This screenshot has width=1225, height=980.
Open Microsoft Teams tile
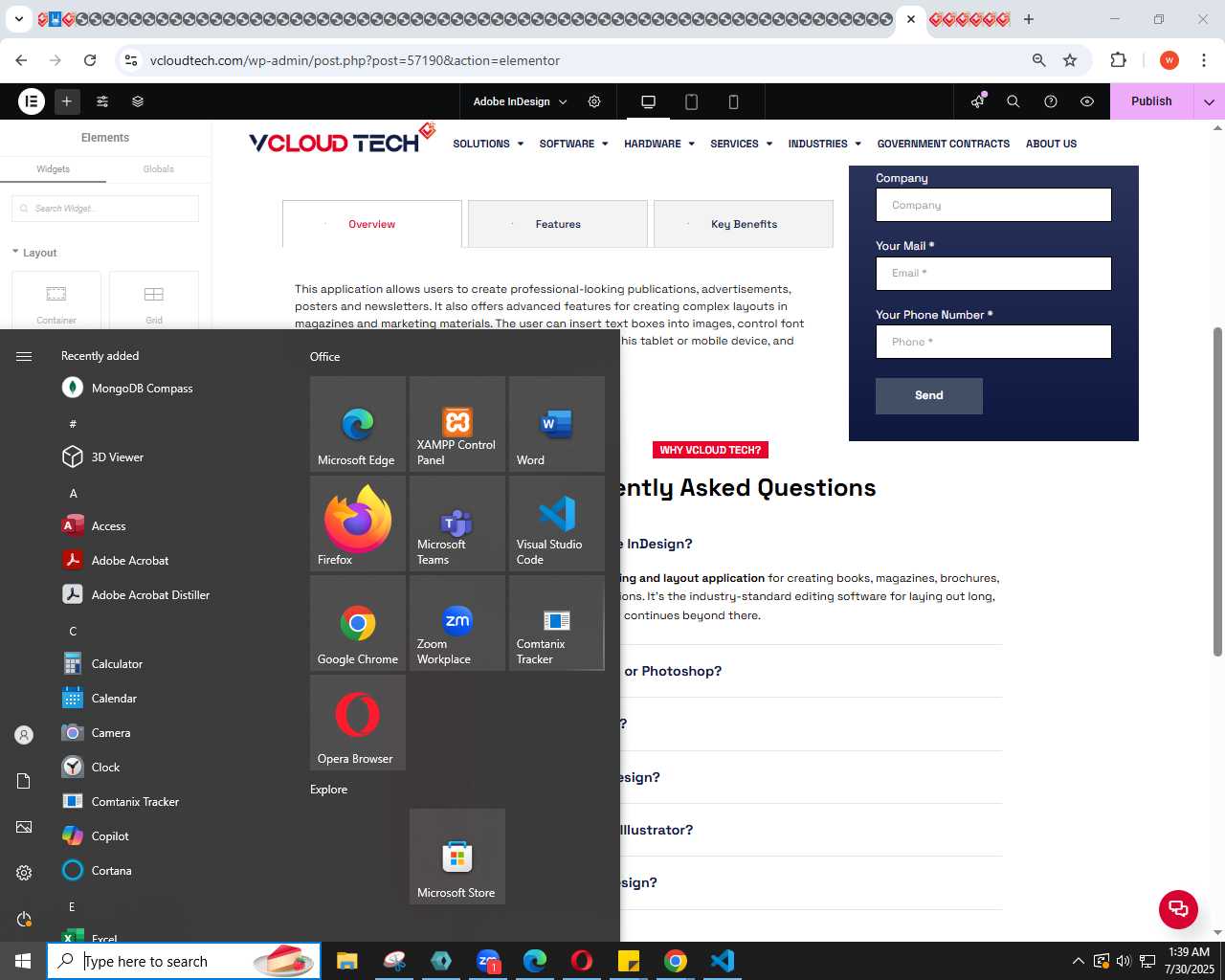457,523
